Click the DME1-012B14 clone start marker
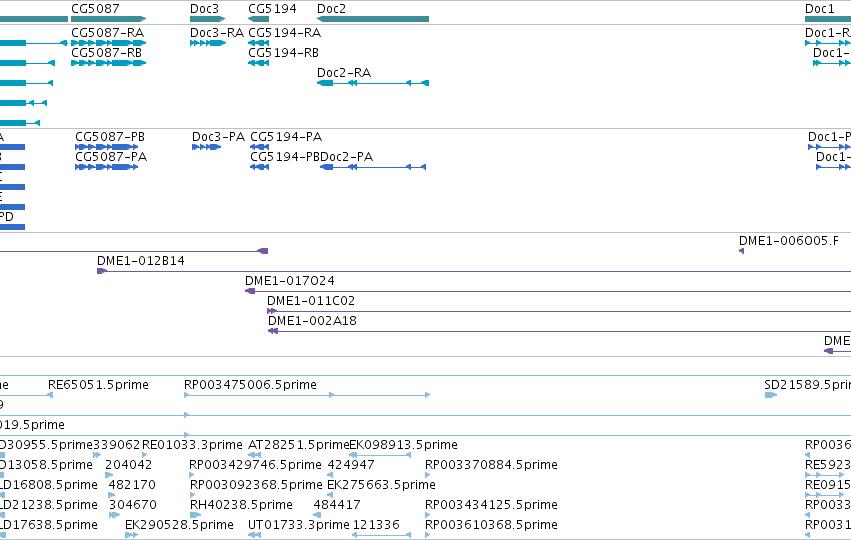 click(x=101, y=271)
